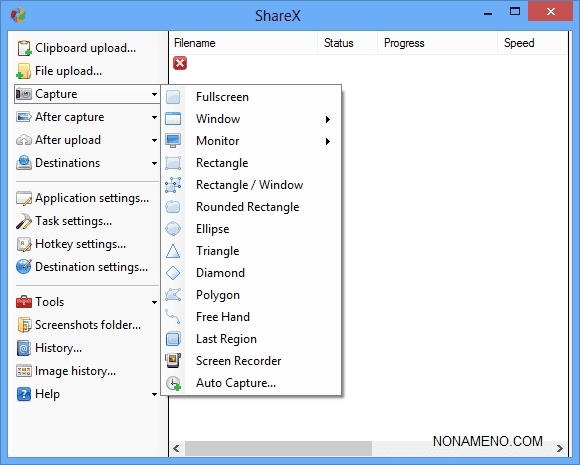The image size is (580, 465).
Task: Choose Fullscreen from the Capture menu
Action: (251, 97)
